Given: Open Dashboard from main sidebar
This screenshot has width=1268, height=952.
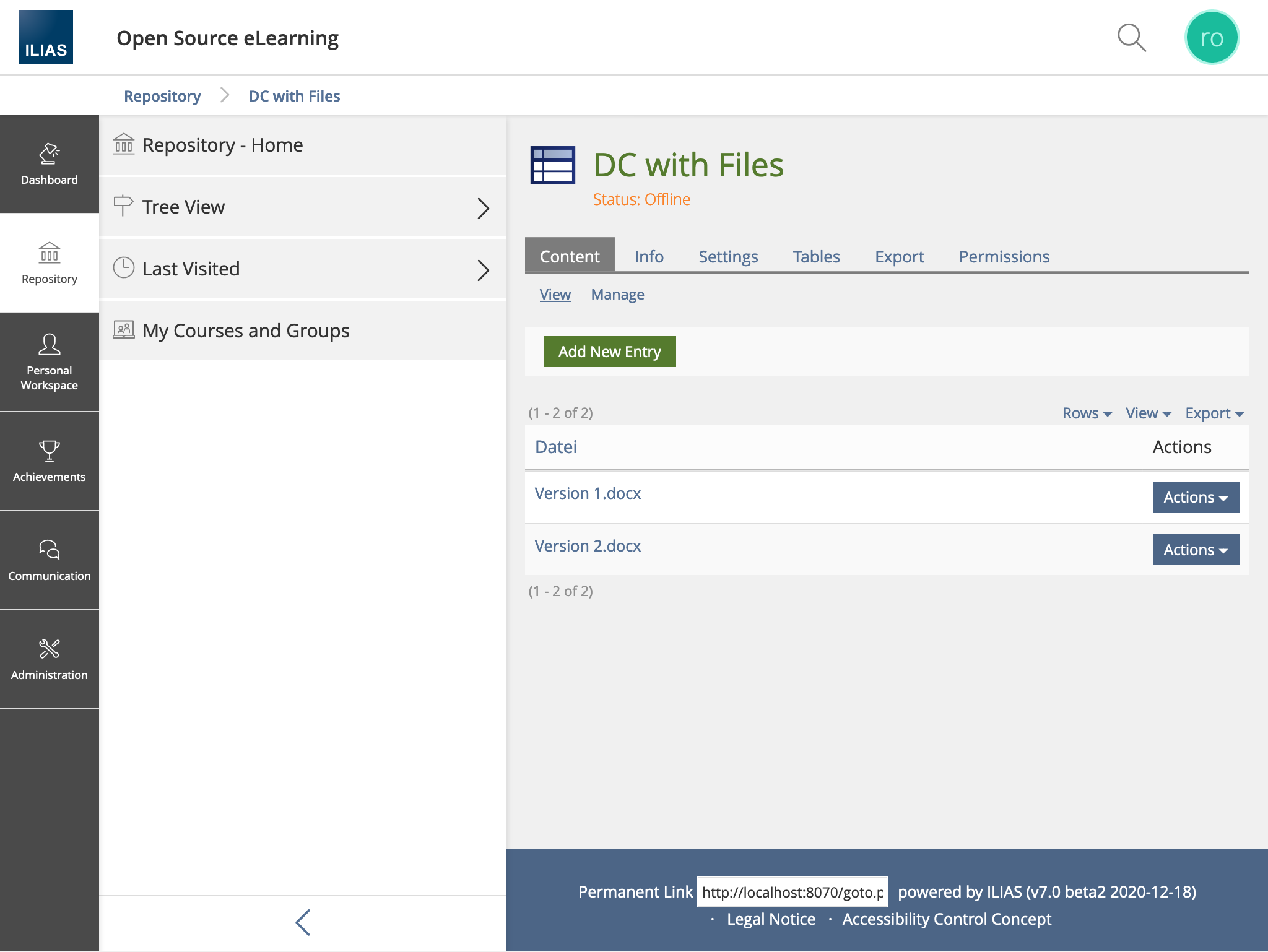Looking at the screenshot, I should (x=50, y=164).
